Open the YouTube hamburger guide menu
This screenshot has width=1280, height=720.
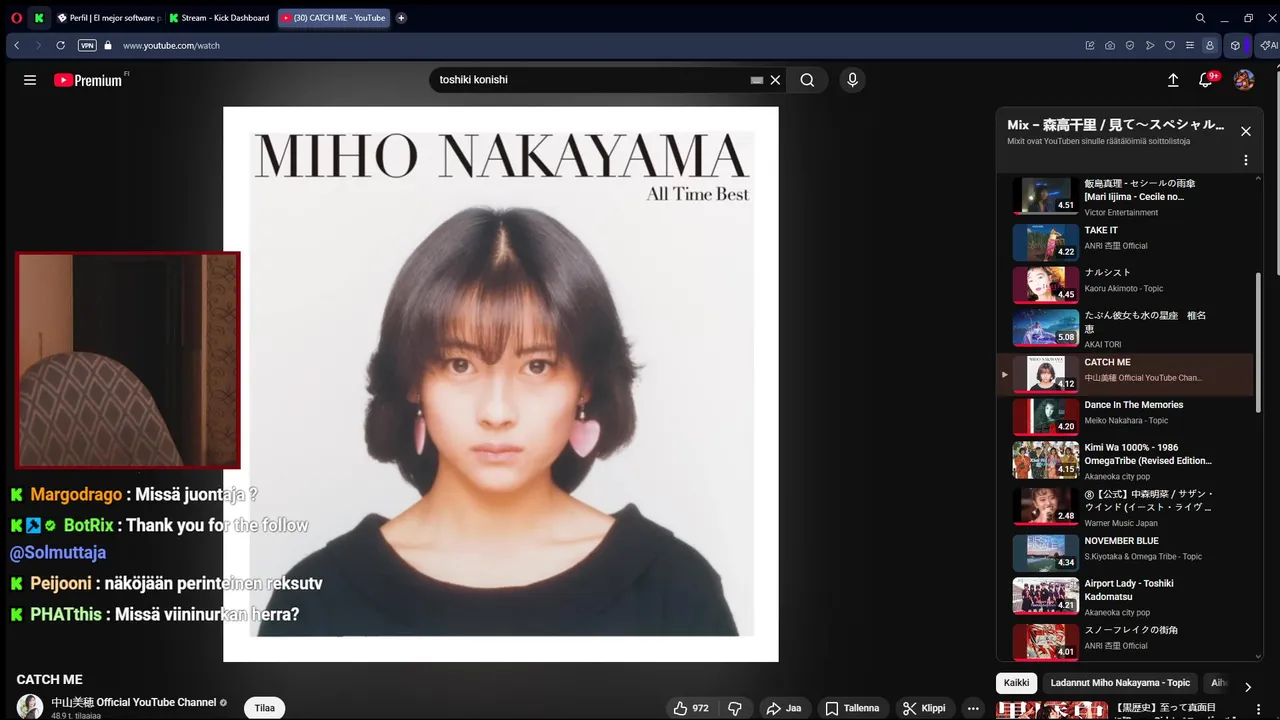click(30, 80)
